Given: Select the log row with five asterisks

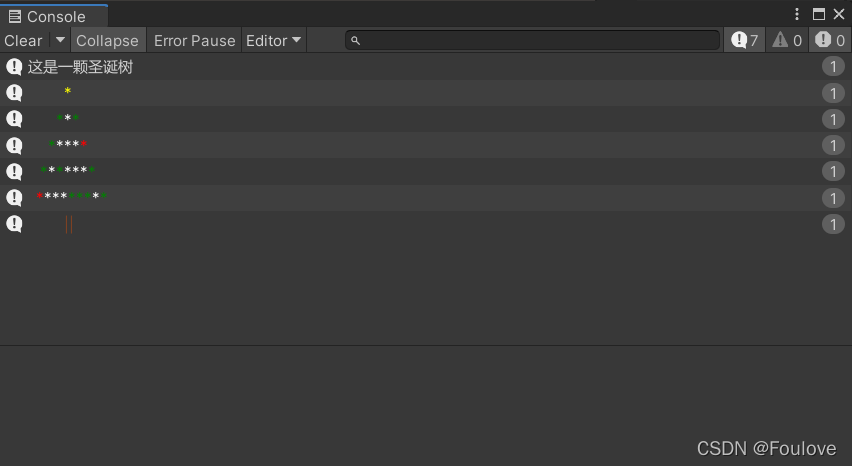Looking at the screenshot, I should (426, 145).
